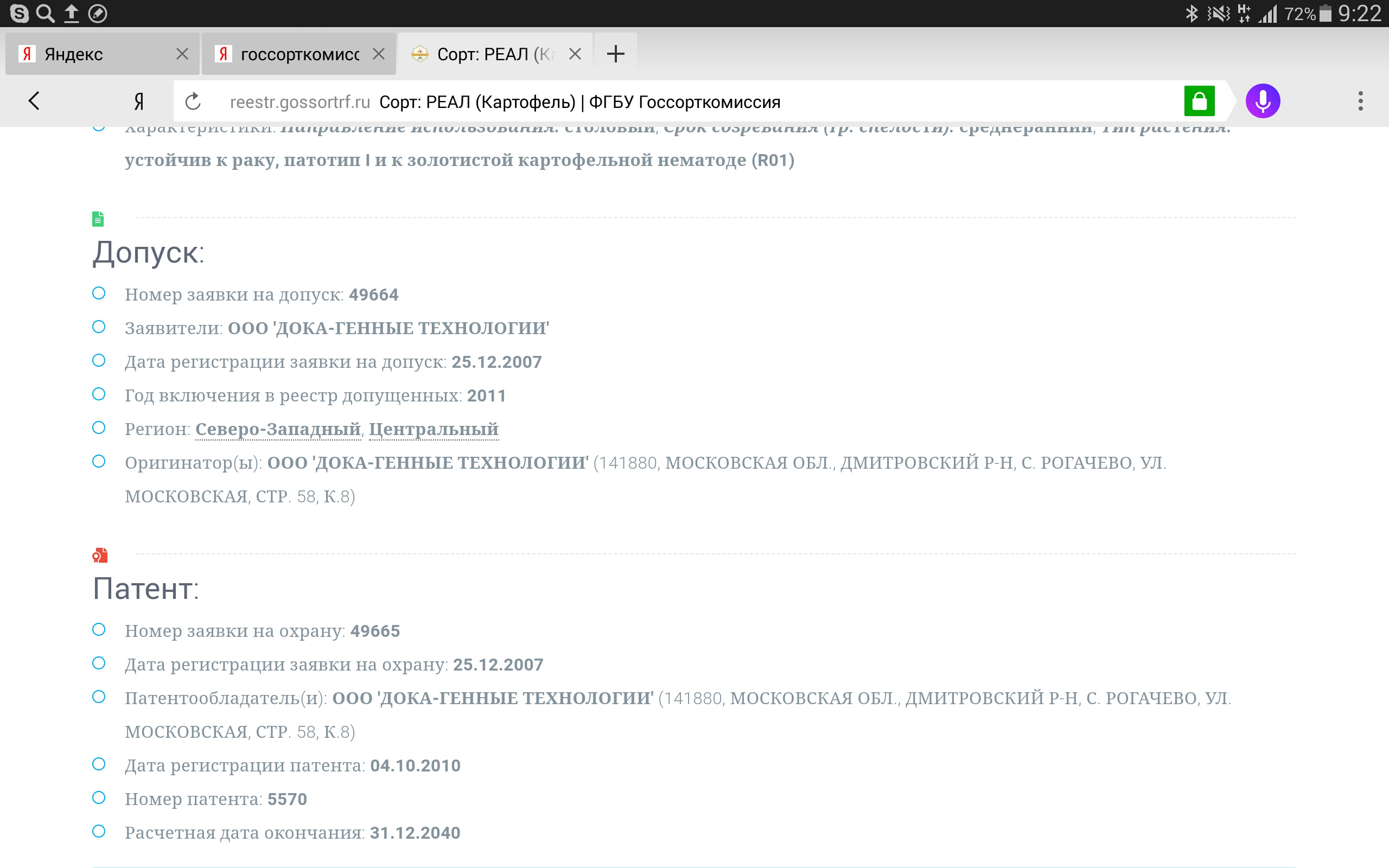Close the госсорткомисс tab
The height and width of the screenshot is (868, 1389).
point(379,54)
